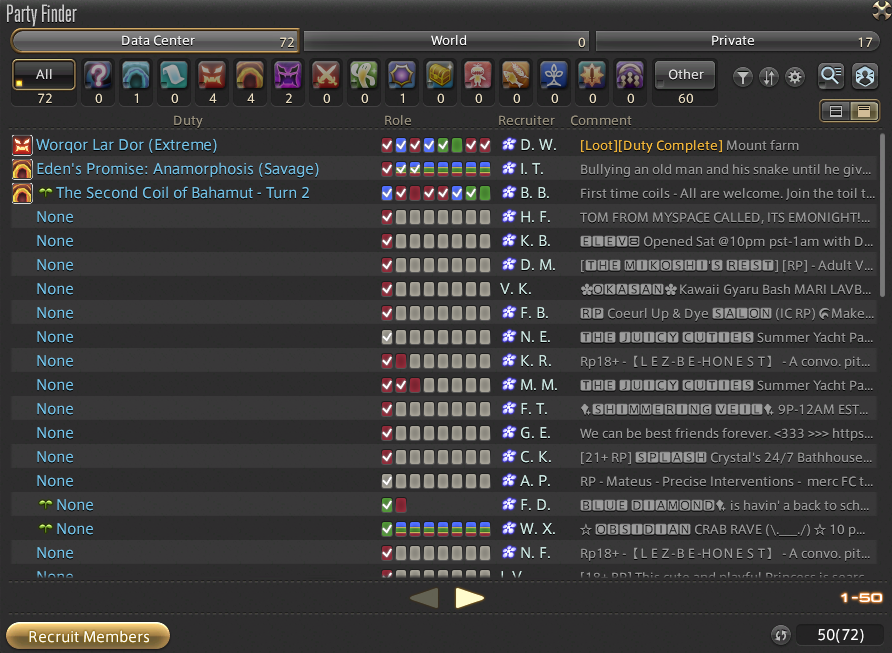Open the Party Finder gear settings
892x653 pixels.
(x=795, y=77)
